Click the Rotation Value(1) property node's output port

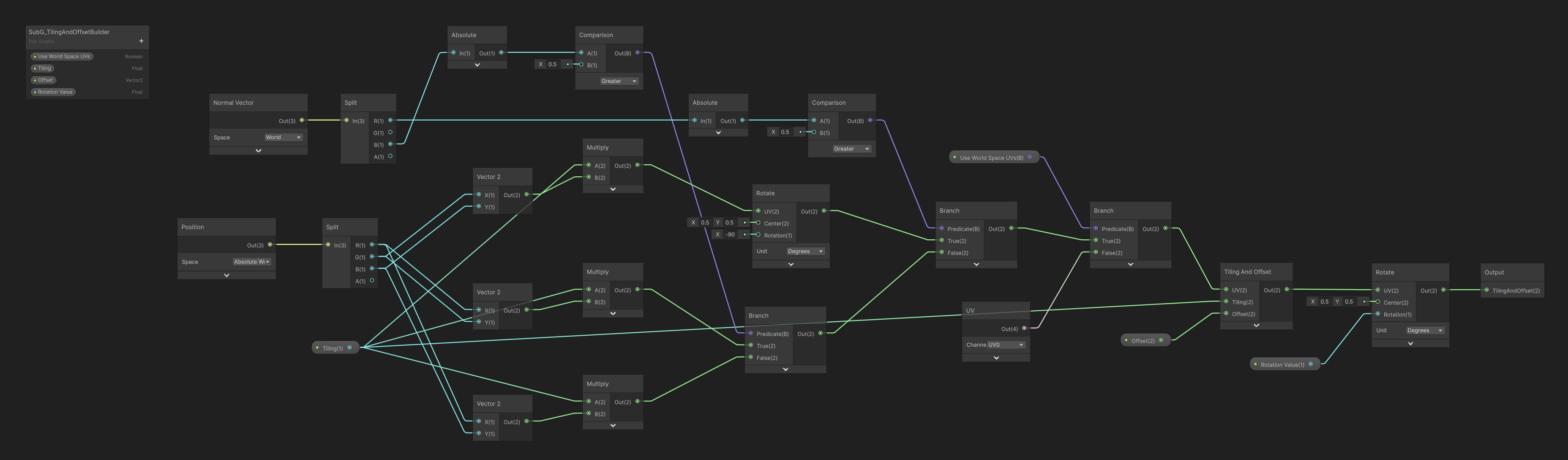pyautogui.click(x=1311, y=364)
